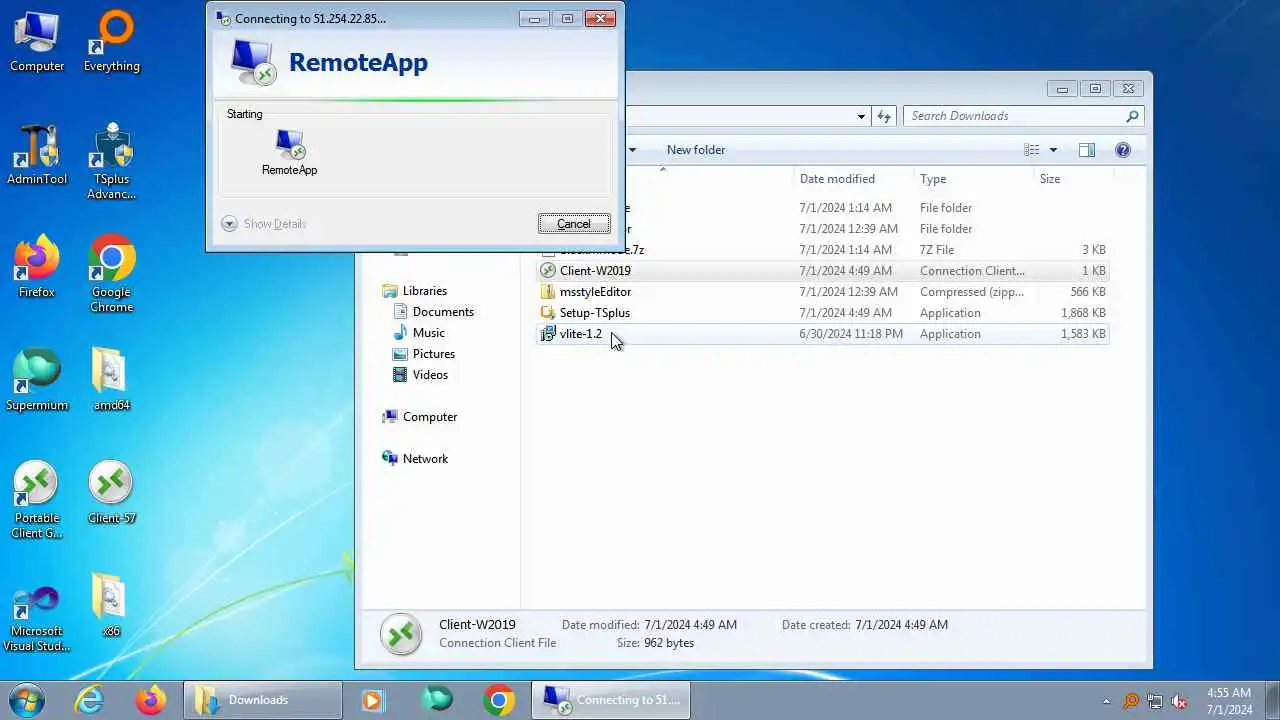
Task: Click the Everything search tray icon
Action: [x=1131, y=701]
